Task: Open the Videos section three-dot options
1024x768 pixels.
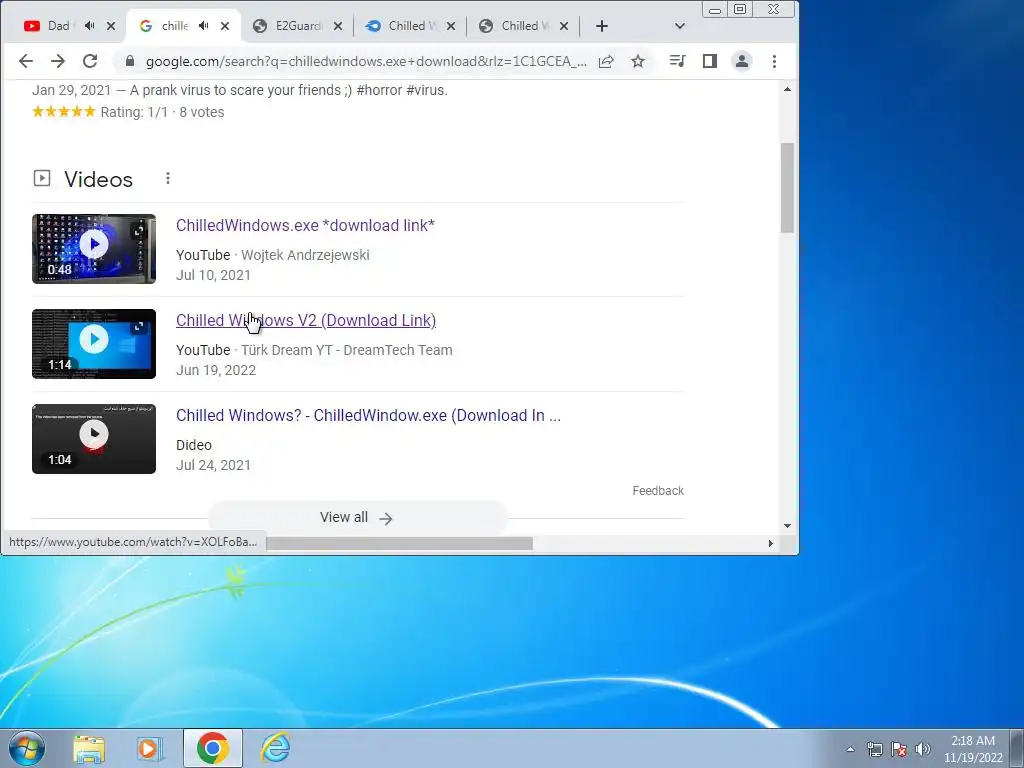Action: 168,178
